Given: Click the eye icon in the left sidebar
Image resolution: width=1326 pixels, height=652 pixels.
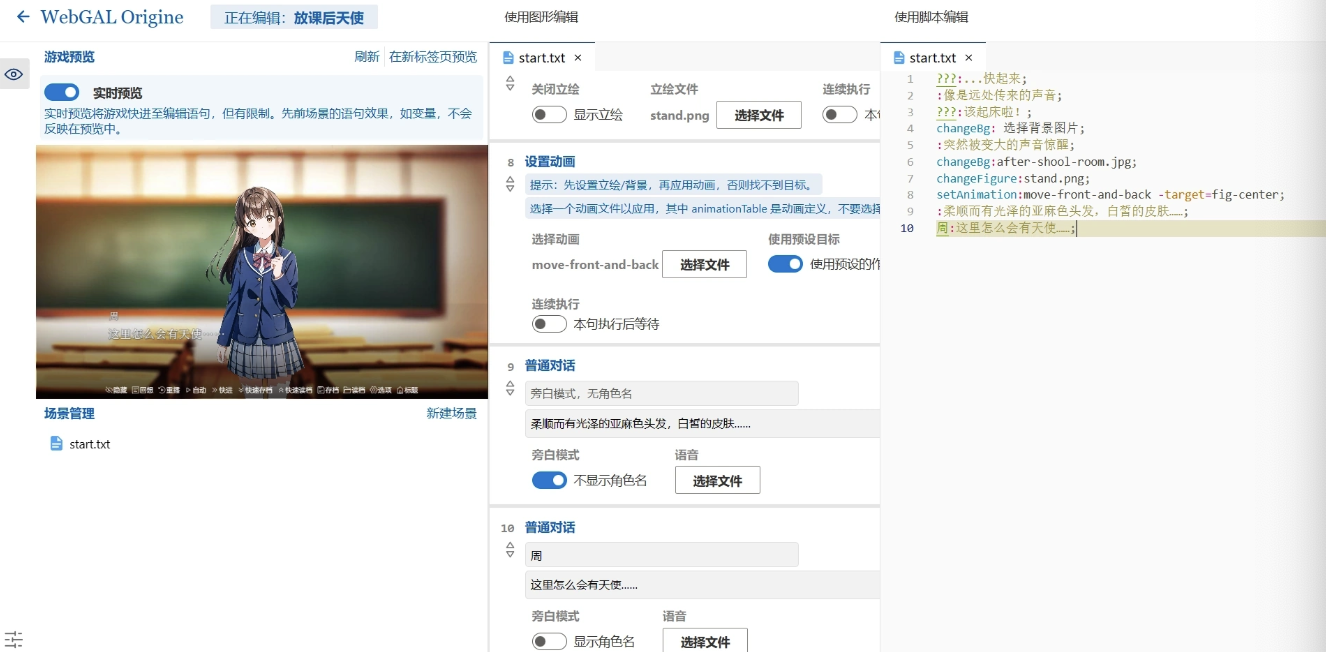Looking at the screenshot, I should tap(14, 74).
